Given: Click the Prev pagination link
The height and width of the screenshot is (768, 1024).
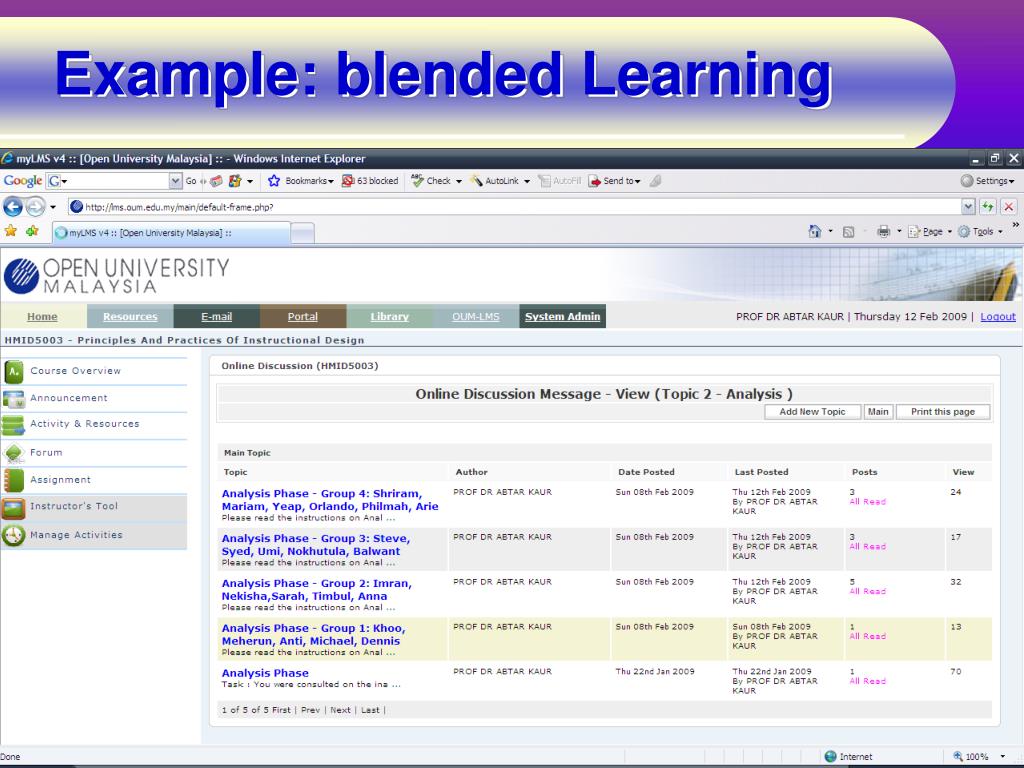Looking at the screenshot, I should (x=310, y=710).
